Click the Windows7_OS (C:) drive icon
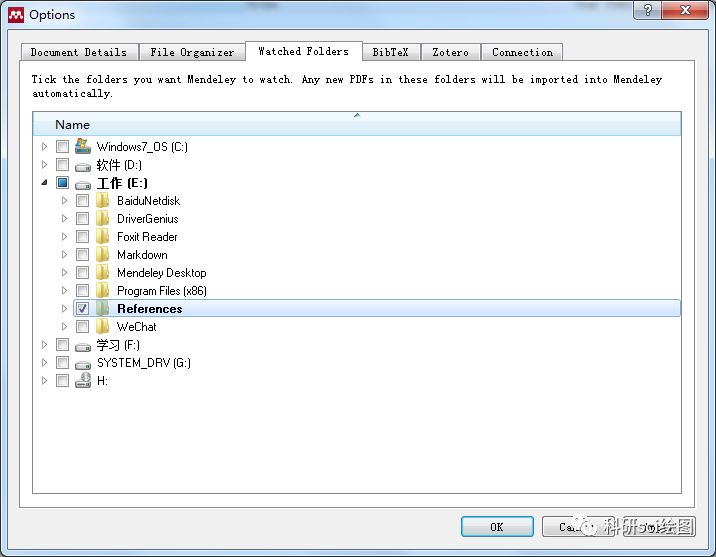The width and height of the screenshot is (716, 557). coord(83,146)
